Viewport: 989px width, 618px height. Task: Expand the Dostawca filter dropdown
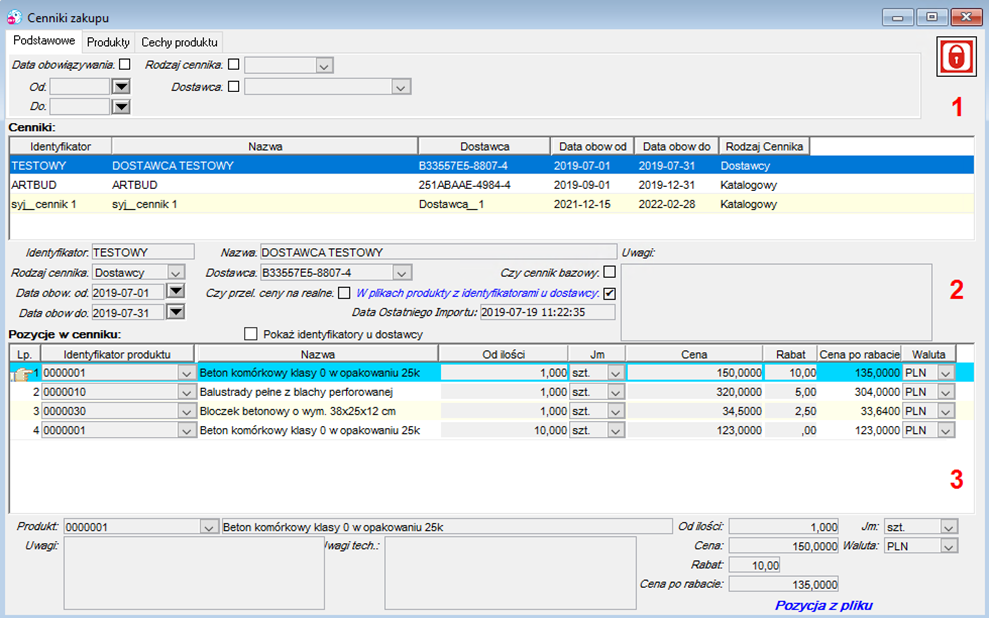(x=401, y=87)
